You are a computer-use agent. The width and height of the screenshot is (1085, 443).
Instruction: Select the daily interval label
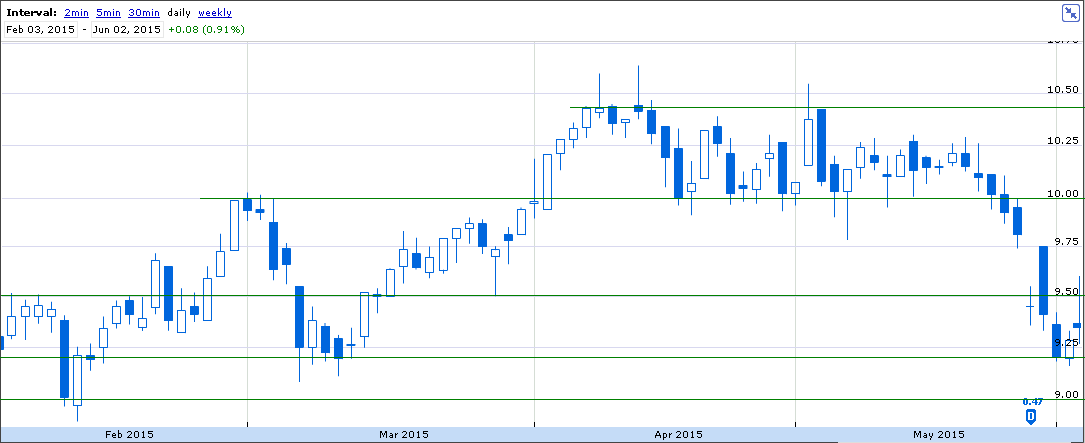[x=179, y=12]
